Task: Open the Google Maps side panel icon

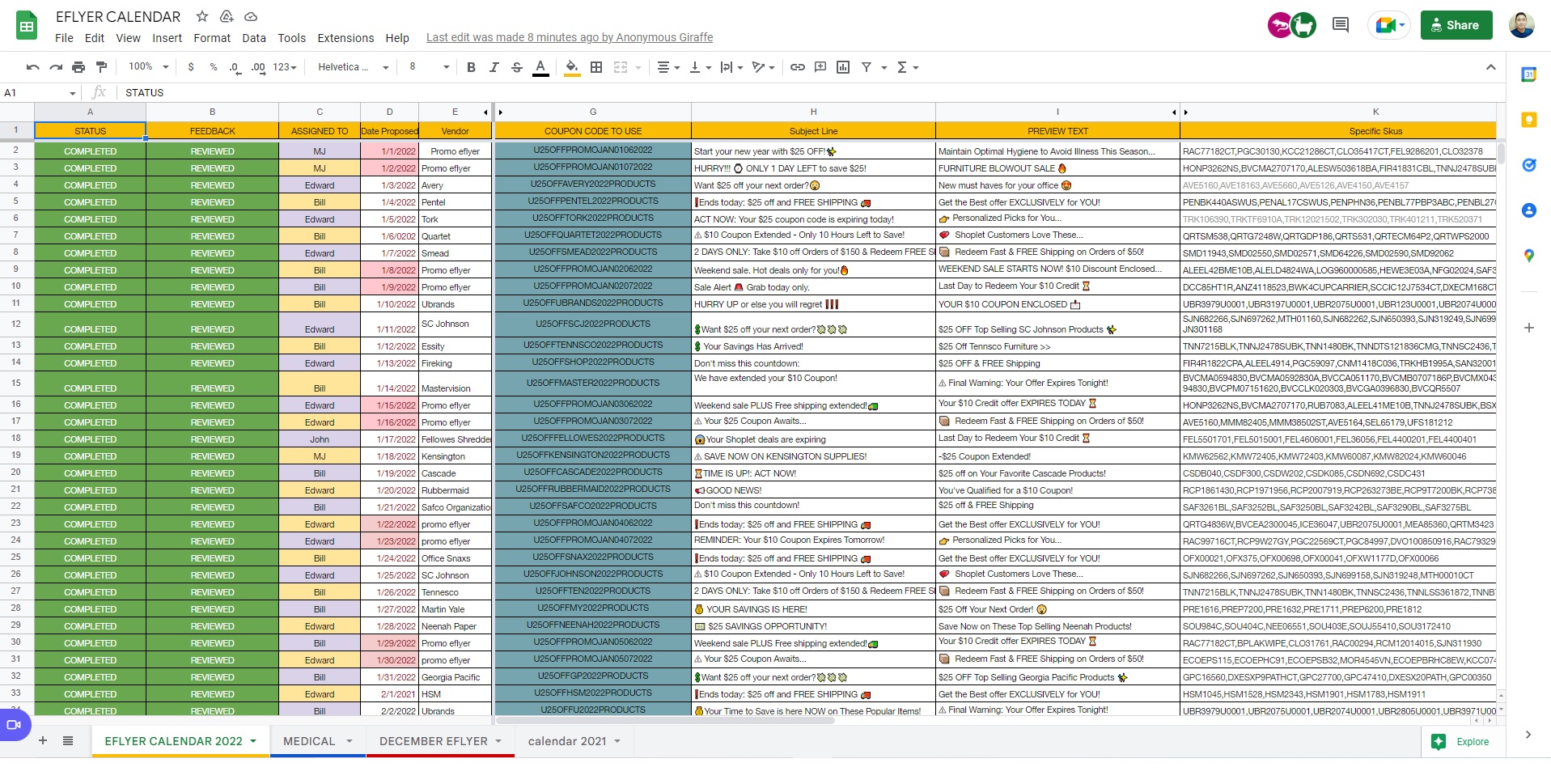Action: [1528, 256]
